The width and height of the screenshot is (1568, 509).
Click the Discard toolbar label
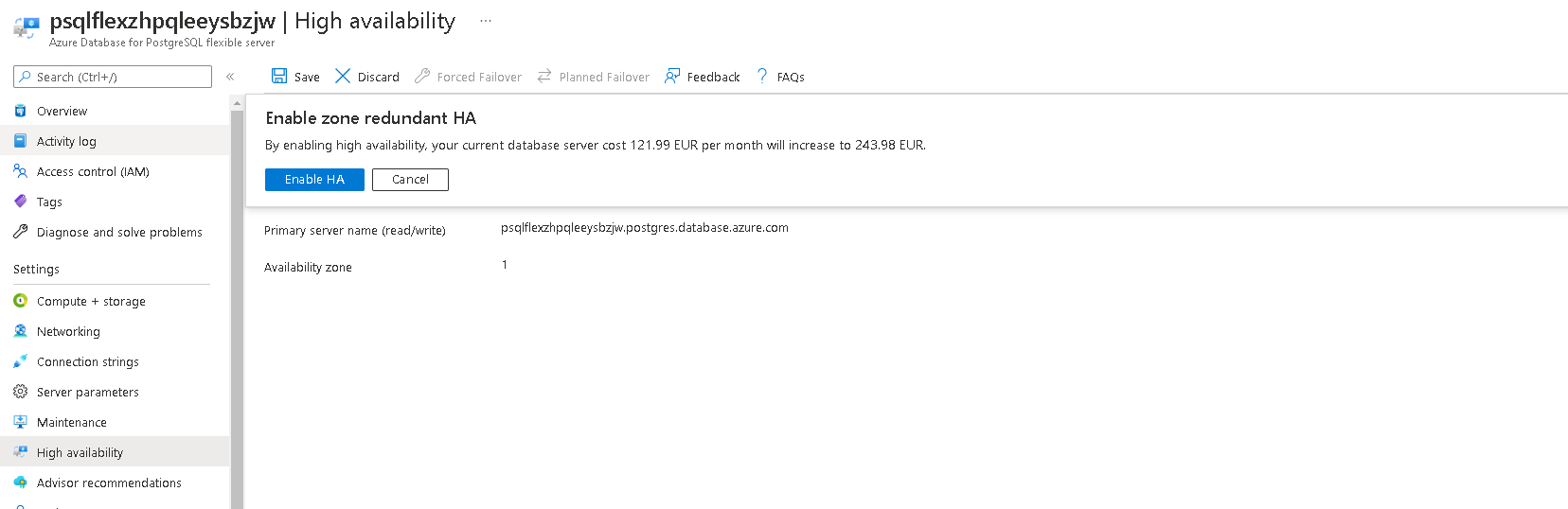379,78
